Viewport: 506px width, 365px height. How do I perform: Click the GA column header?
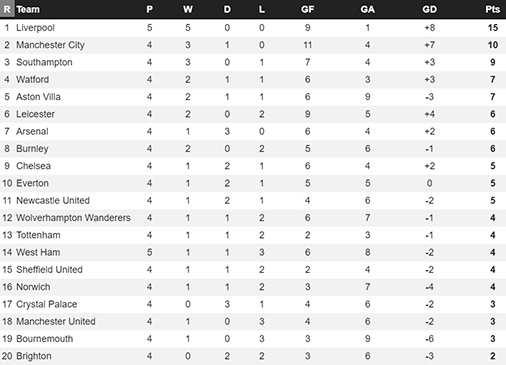(367, 9)
